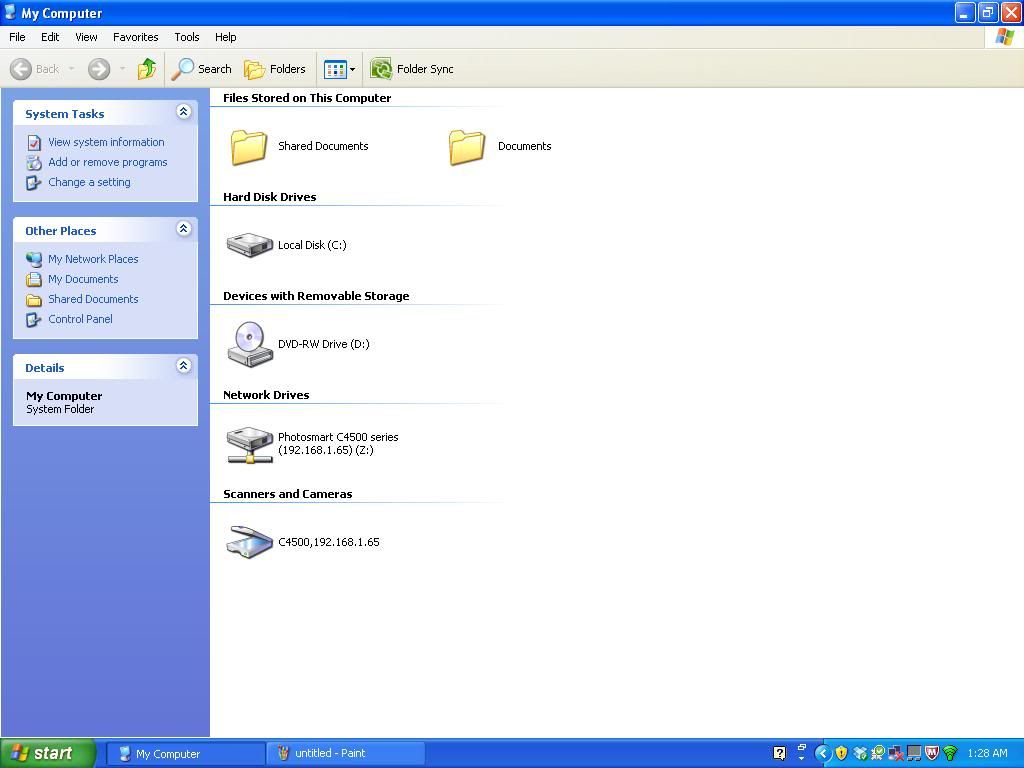Click the My Network Places globe icon
Screen dimensions: 1024x768
coord(34,259)
